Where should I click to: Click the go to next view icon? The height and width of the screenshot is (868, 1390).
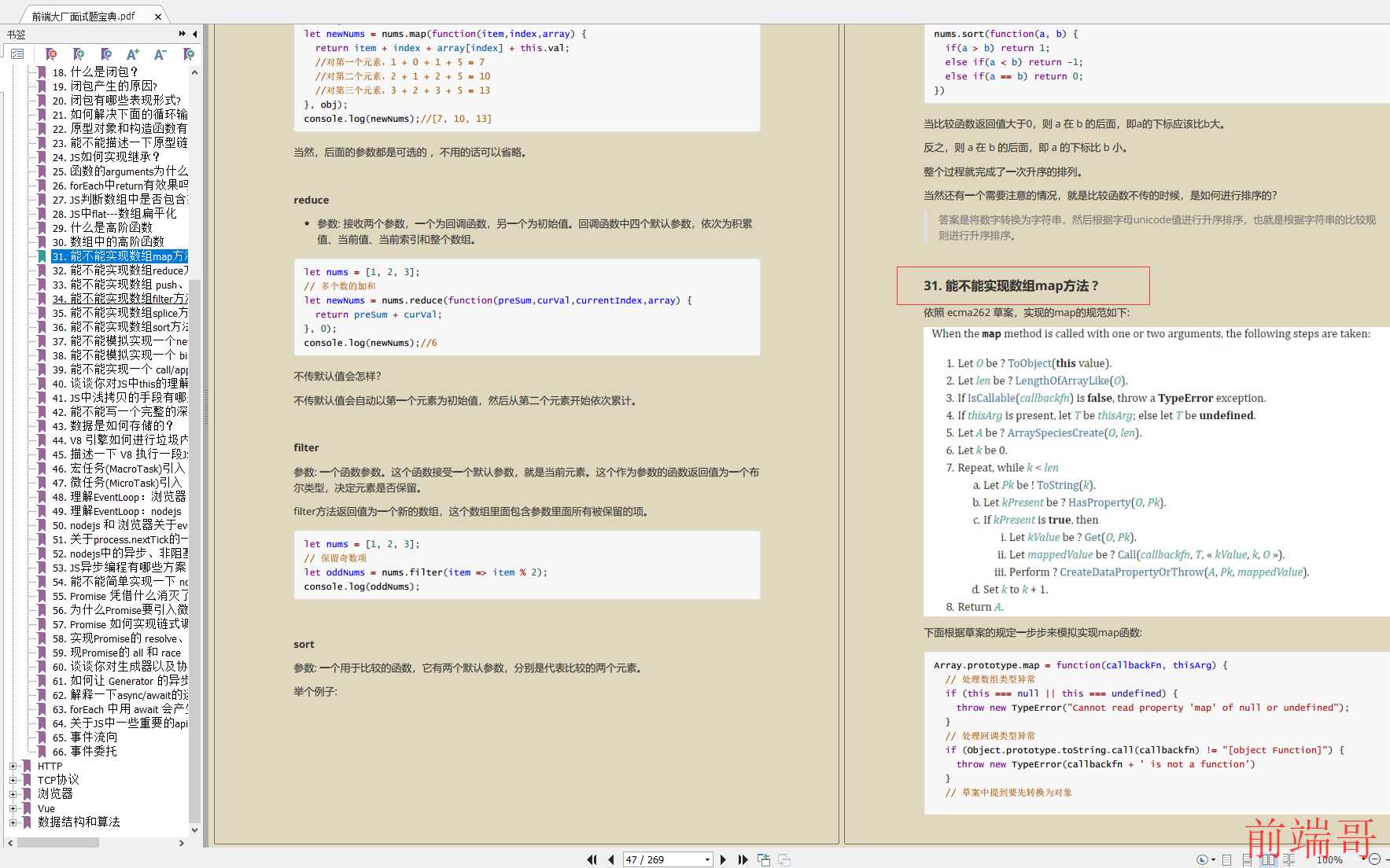pos(784,859)
